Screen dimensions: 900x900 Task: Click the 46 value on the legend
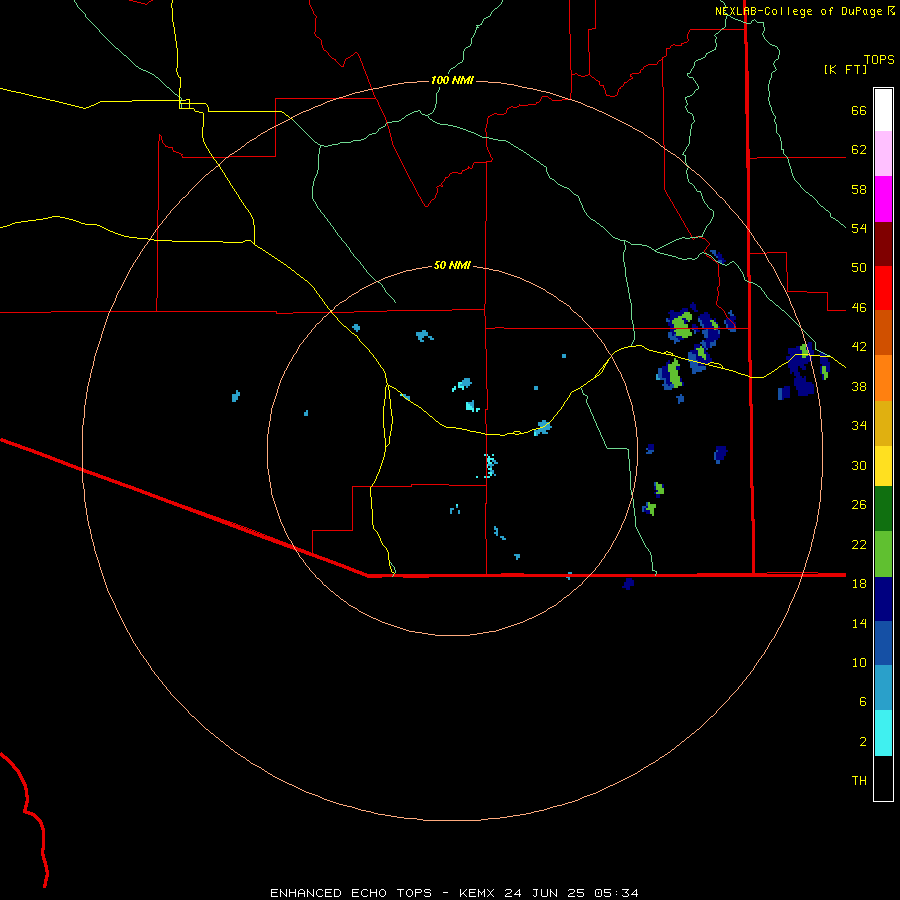859,308
